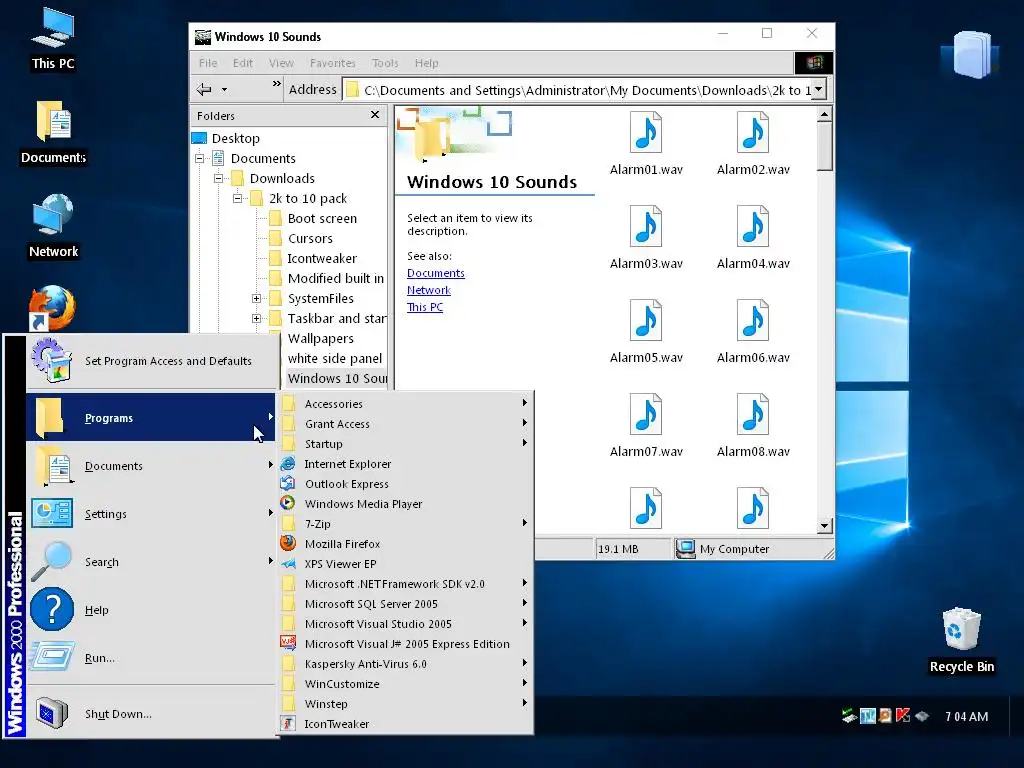Launch IconTweaker from Programs menu
Image resolution: width=1024 pixels, height=768 pixels.
[x=406, y=724]
